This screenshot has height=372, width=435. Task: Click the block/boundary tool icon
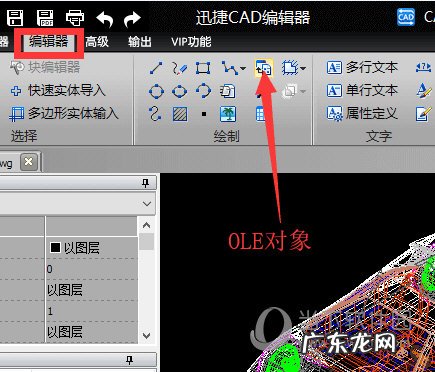pyautogui.click(x=290, y=68)
